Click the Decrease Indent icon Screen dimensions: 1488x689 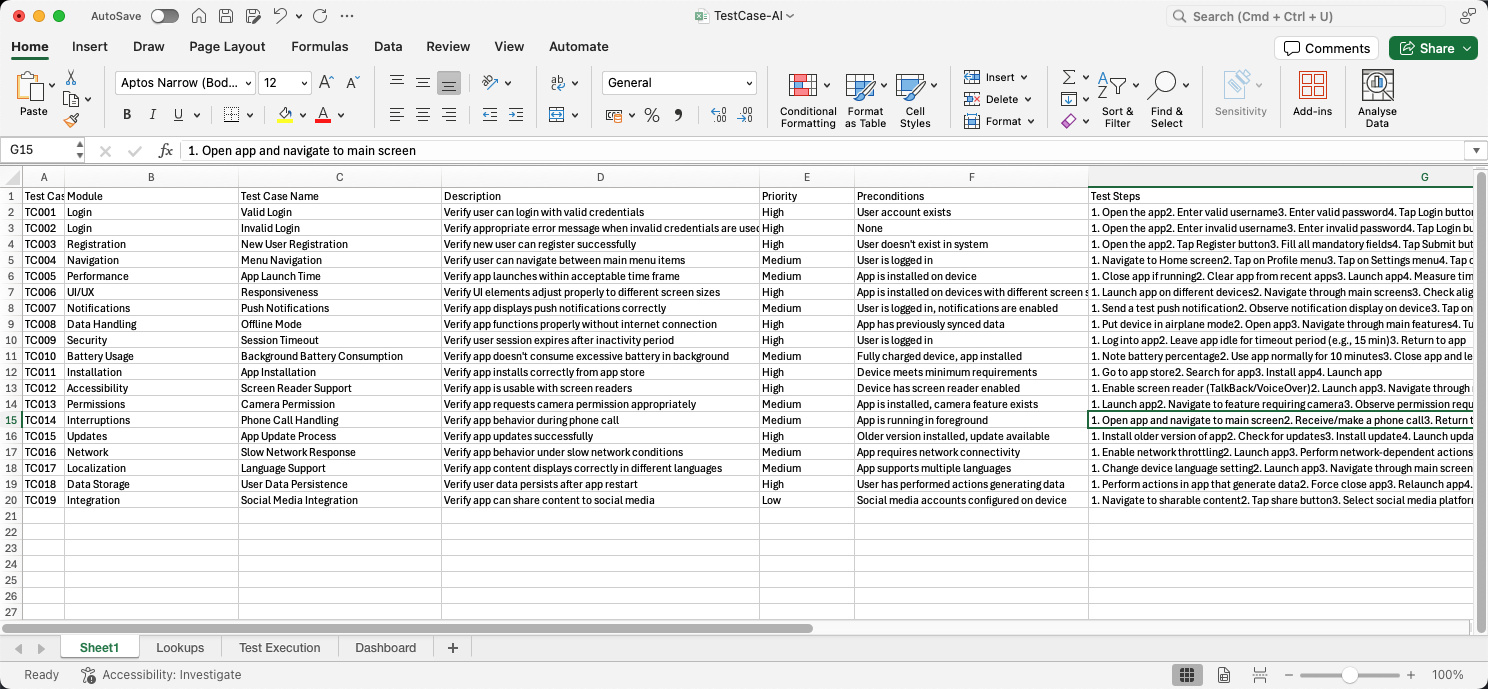[x=489, y=115]
